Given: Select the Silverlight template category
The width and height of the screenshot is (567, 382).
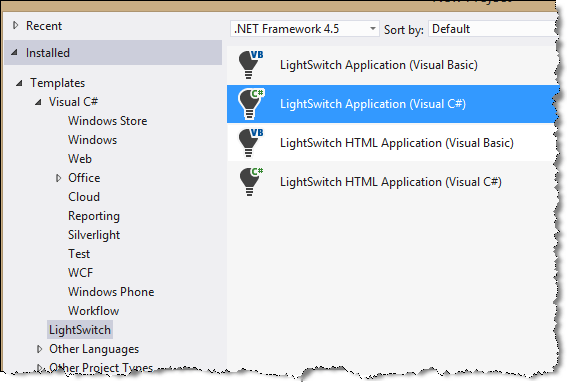Looking at the screenshot, I should coord(94,235).
